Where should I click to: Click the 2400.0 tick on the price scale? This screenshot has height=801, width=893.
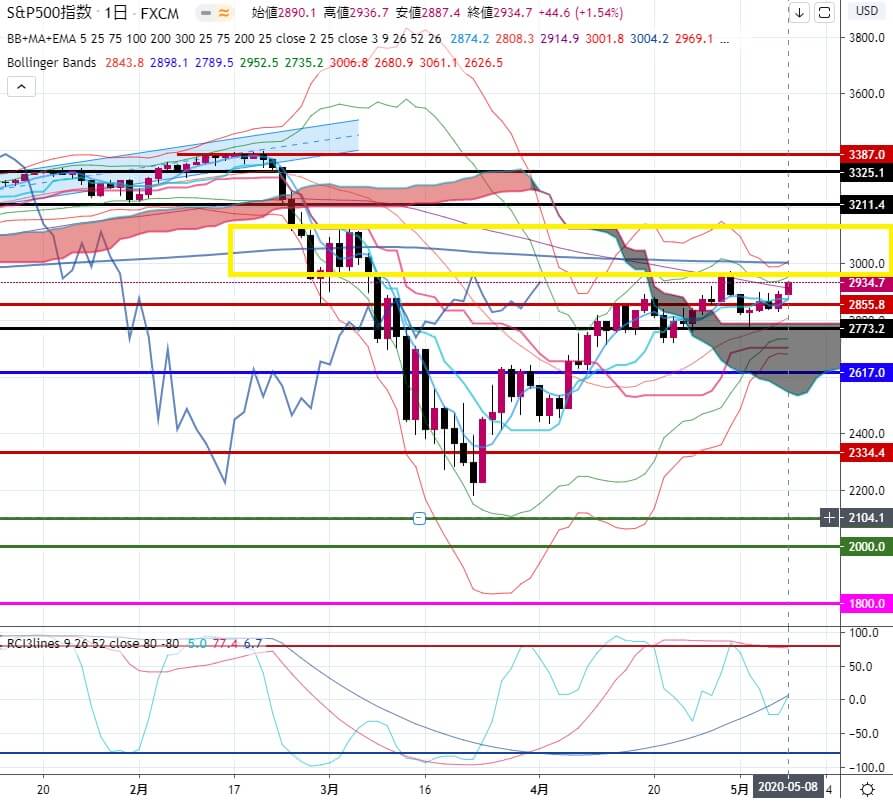point(866,434)
